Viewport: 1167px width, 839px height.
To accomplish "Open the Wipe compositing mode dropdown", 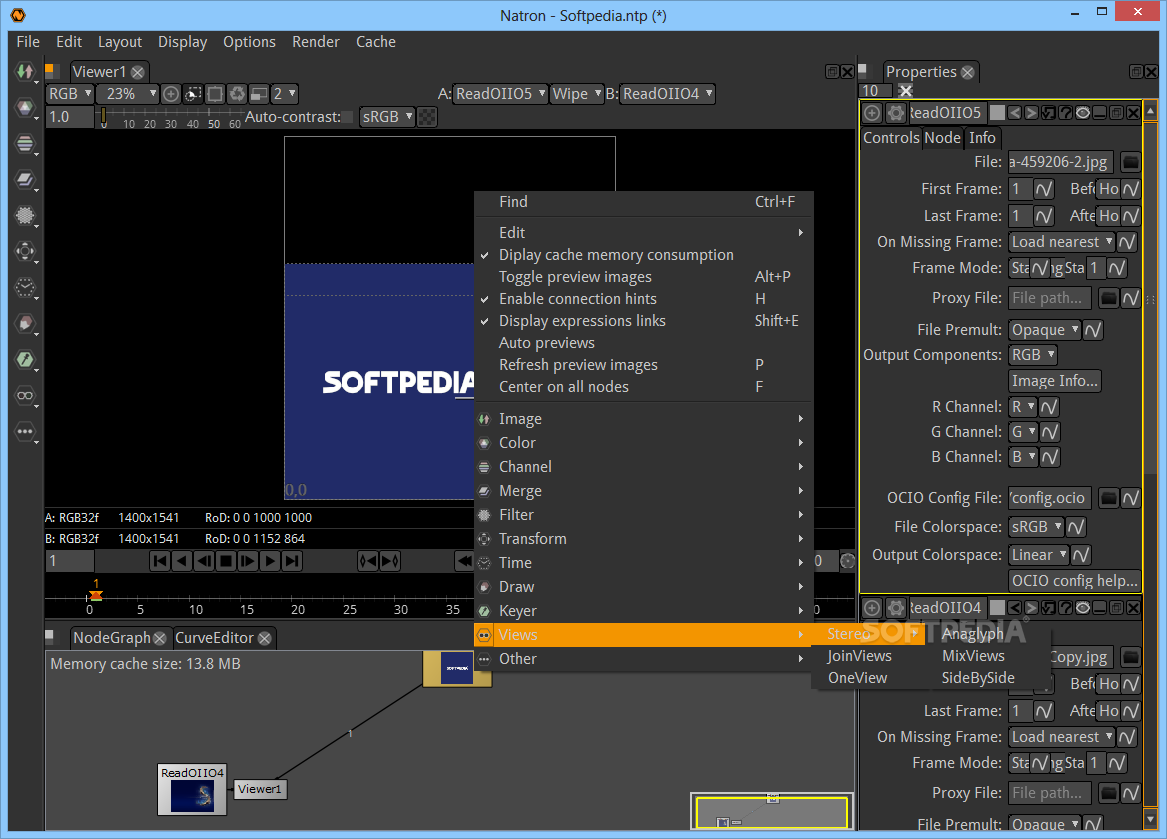I will 576,94.
